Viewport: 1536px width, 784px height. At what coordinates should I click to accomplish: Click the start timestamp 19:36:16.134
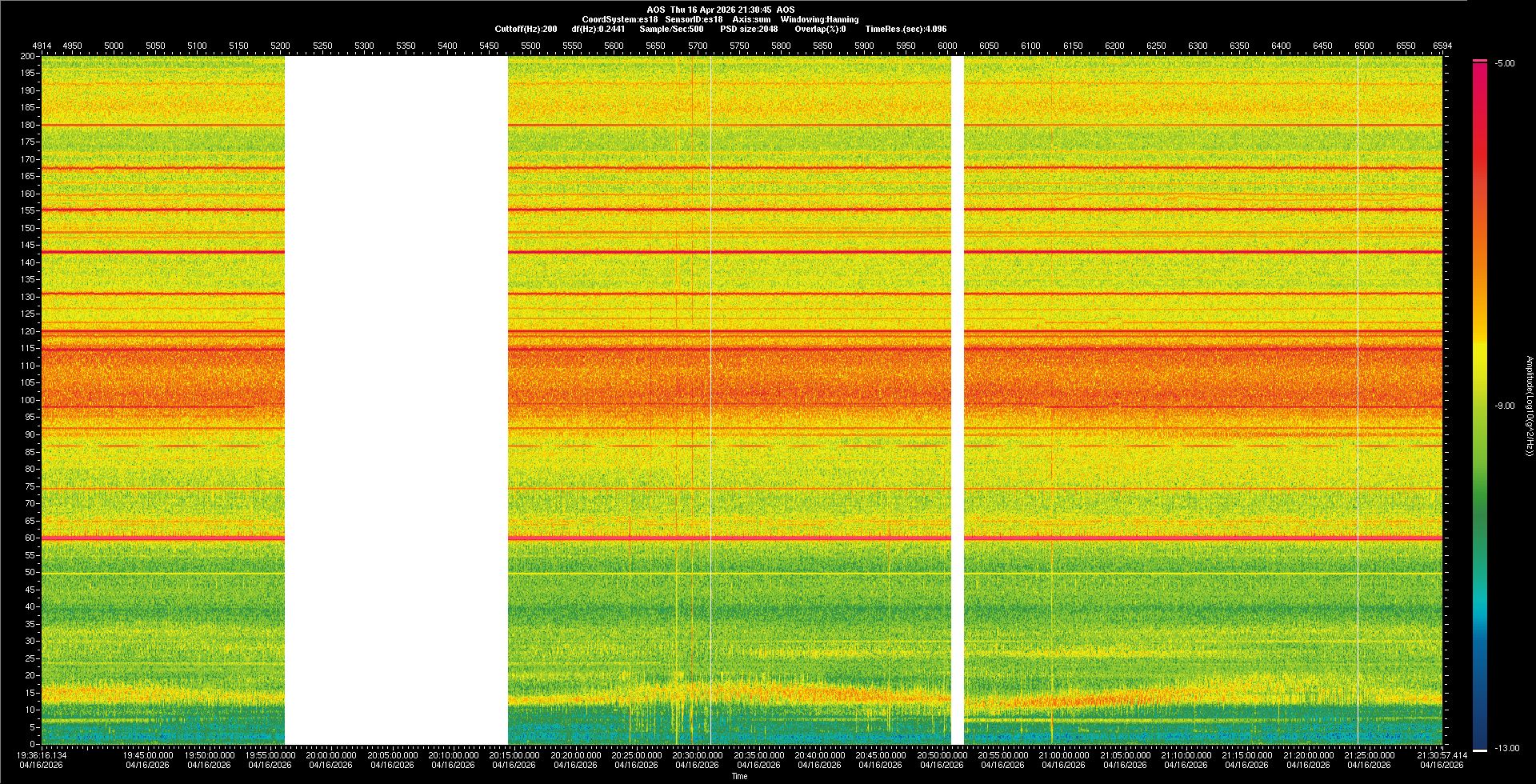[x=42, y=755]
